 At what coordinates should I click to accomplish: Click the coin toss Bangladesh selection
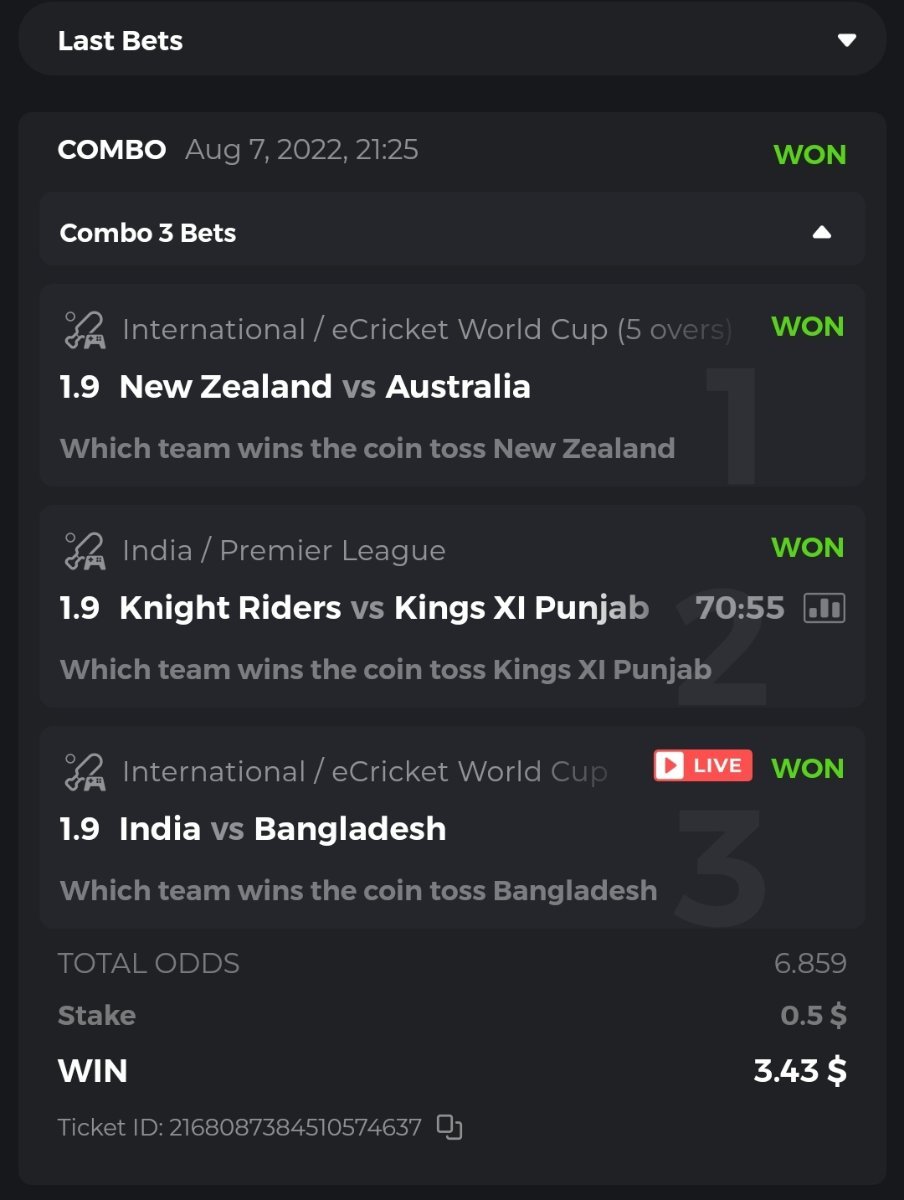click(x=358, y=890)
